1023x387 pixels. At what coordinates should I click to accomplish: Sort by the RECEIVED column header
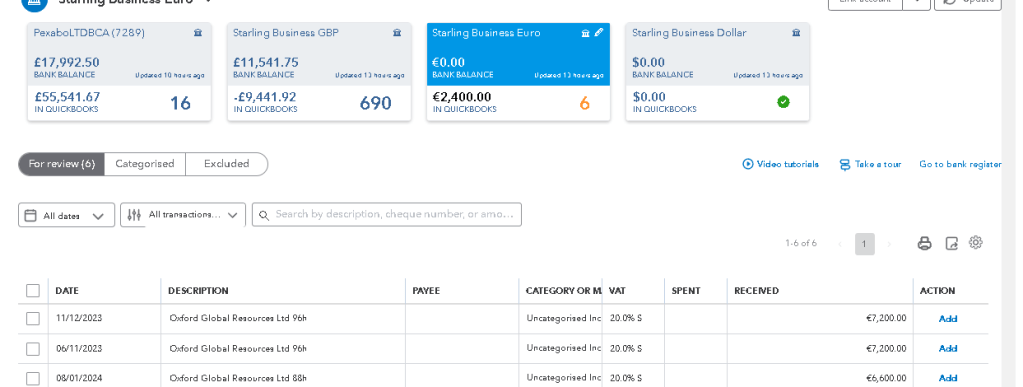(756, 290)
